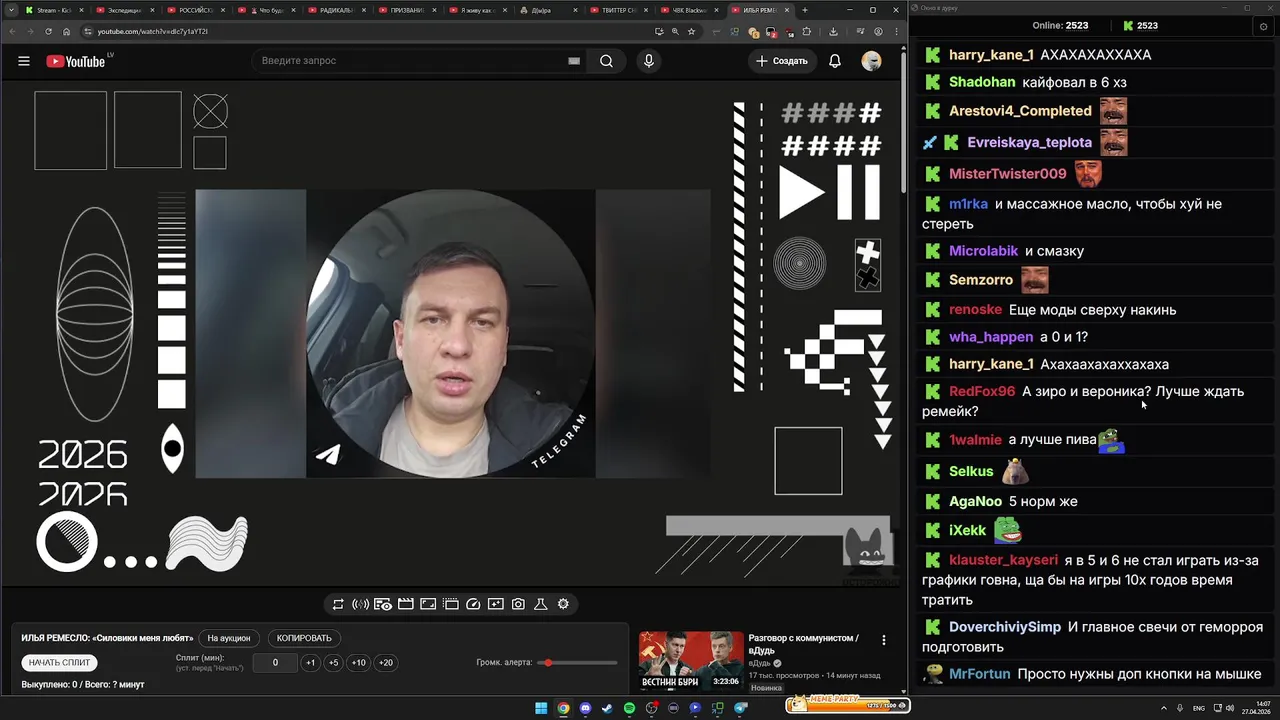Click the +5 split minutes button
The height and width of the screenshot is (720, 1280).
(x=333, y=662)
